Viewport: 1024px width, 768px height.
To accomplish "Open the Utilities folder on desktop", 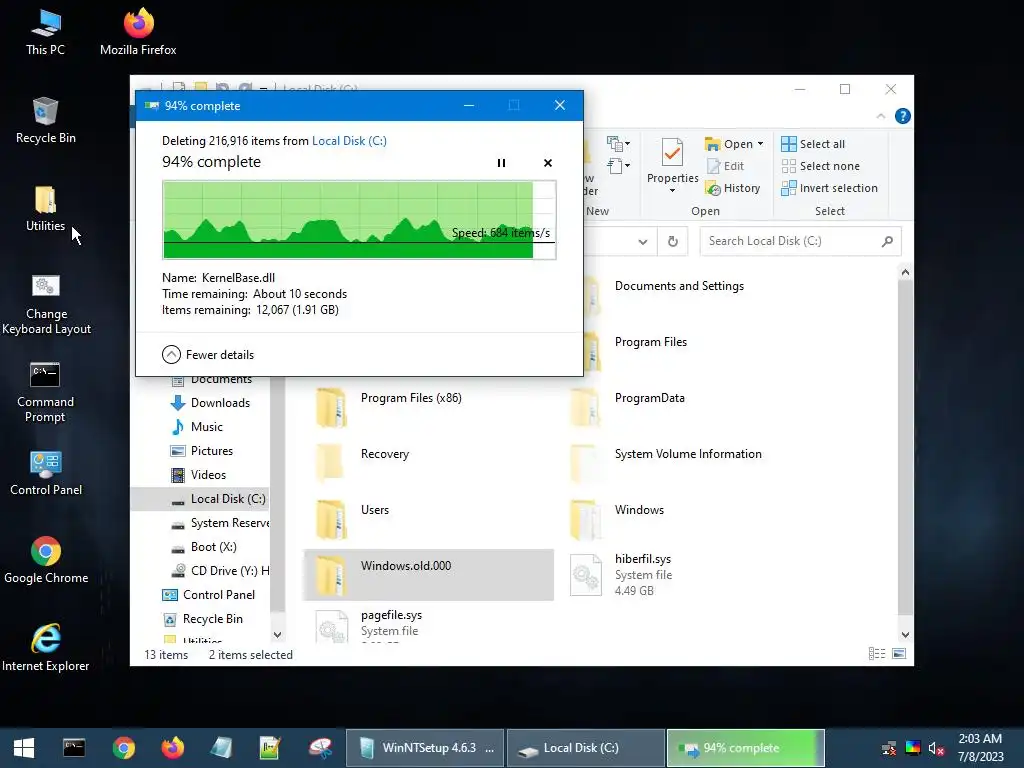I will click(x=45, y=209).
